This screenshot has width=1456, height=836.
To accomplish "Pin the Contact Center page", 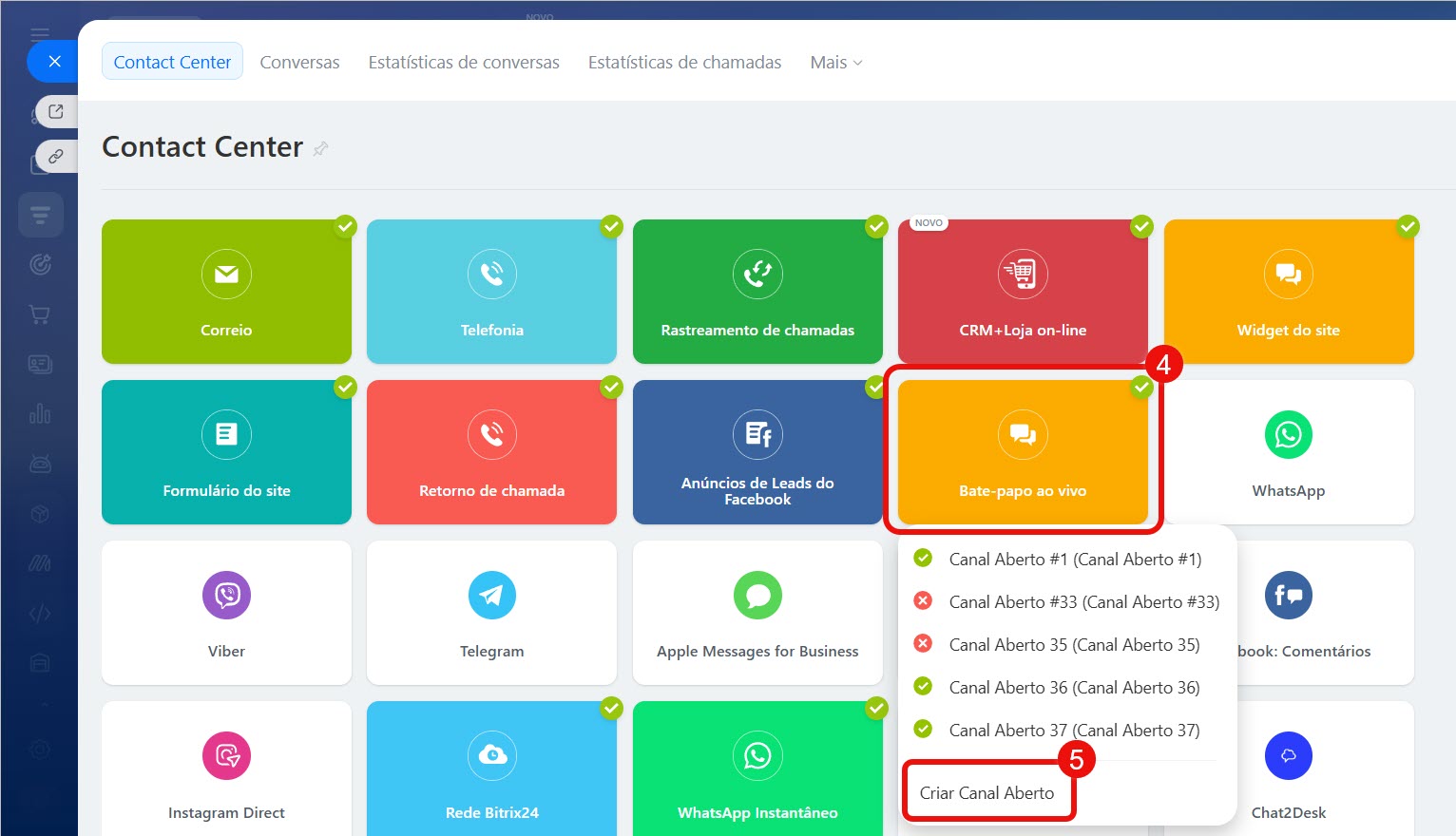I will [321, 148].
